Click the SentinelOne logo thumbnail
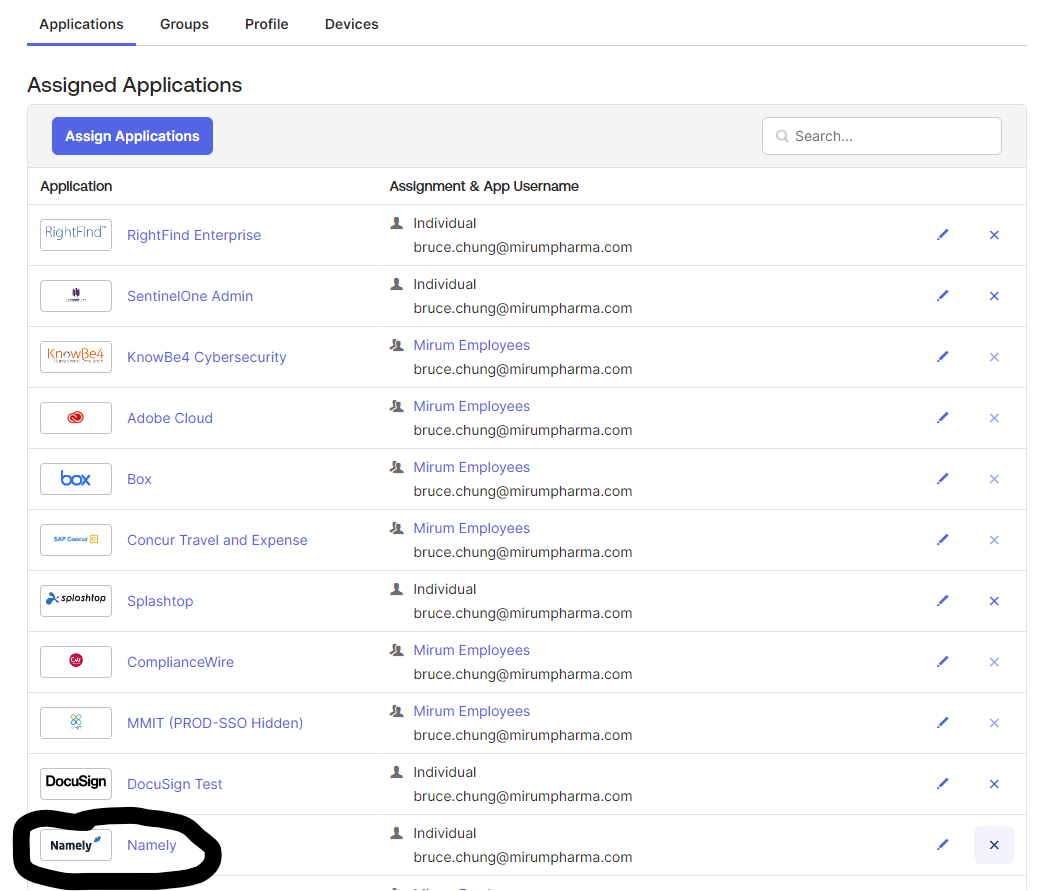Image resolution: width=1040 pixels, height=891 pixels. (76, 296)
